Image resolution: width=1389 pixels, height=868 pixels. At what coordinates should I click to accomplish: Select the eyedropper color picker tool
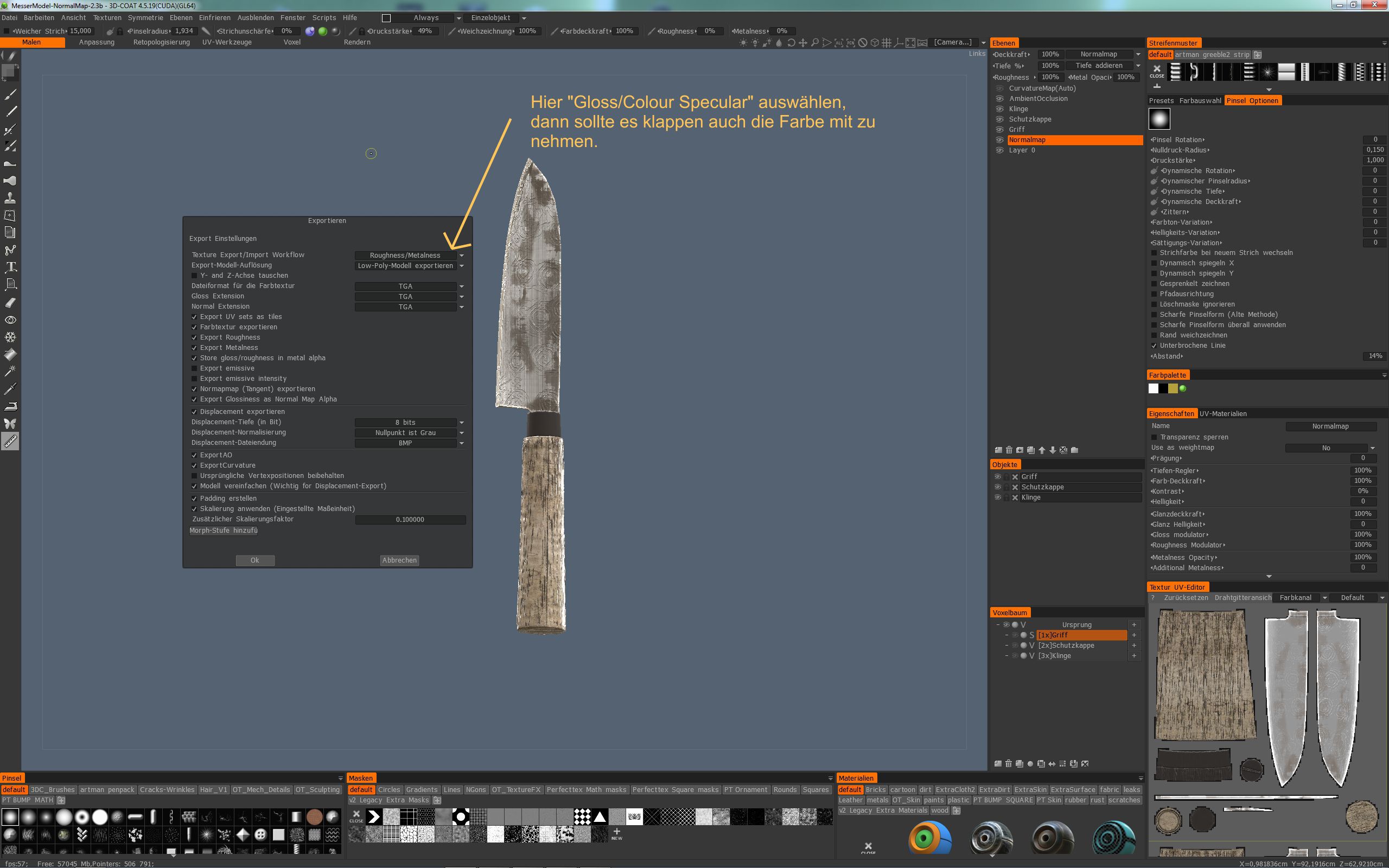pyautogui.click(x=10, y=388)
